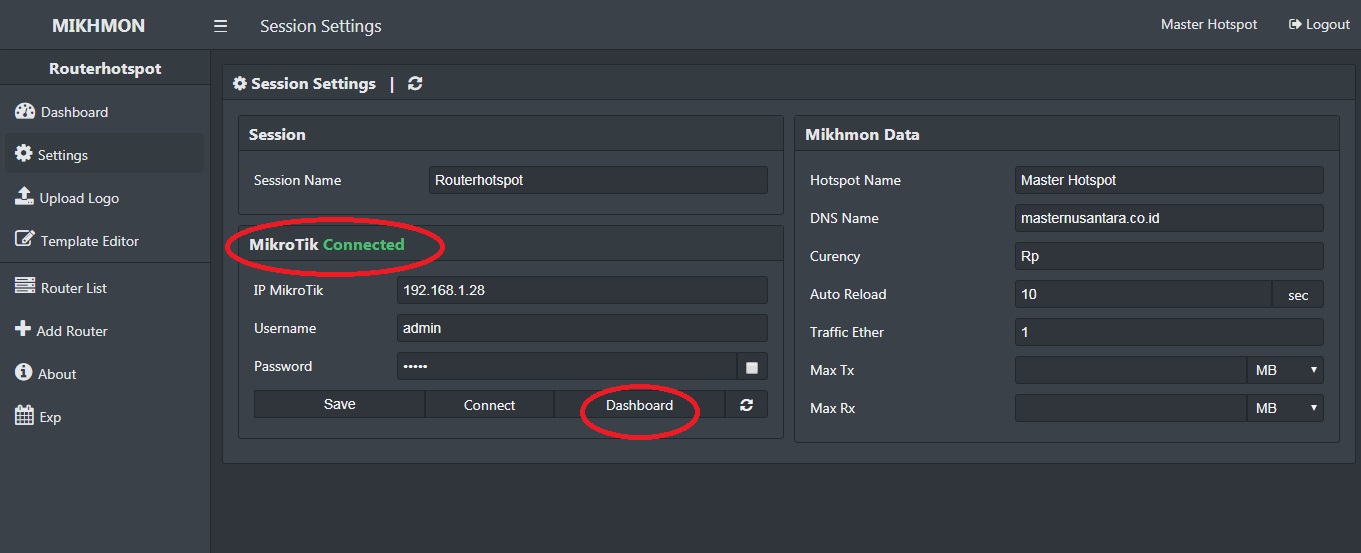Open Upload Logo in the sidebar

pos(104,198)
